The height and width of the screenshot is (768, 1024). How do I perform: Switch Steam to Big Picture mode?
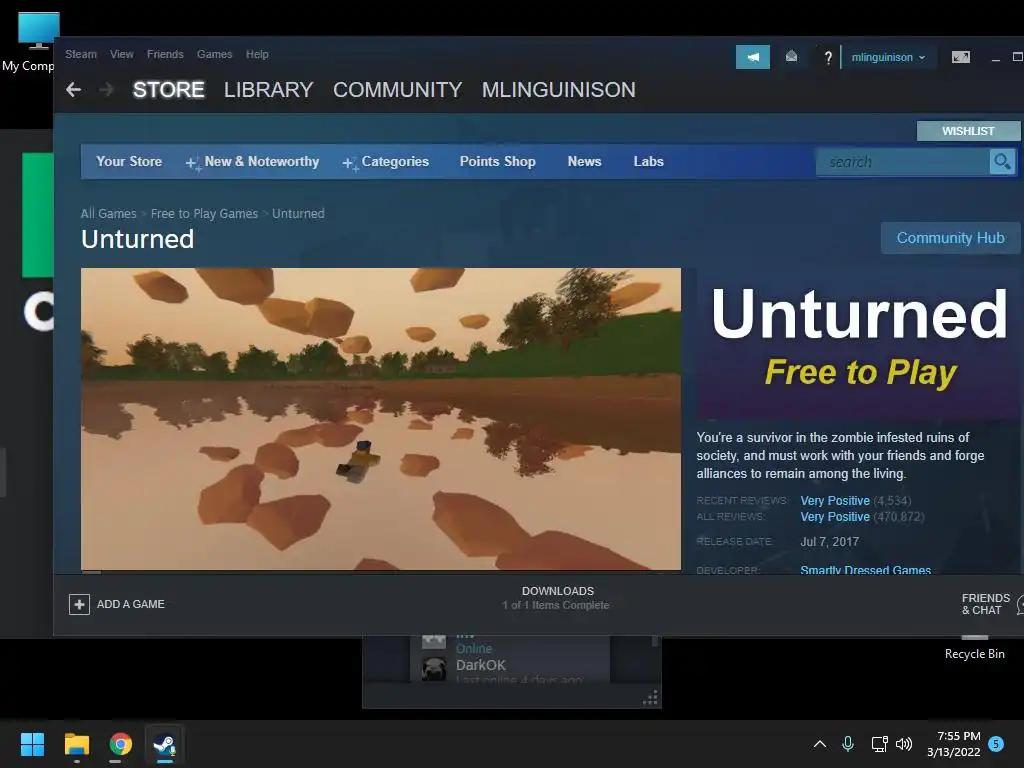[961, 57]
